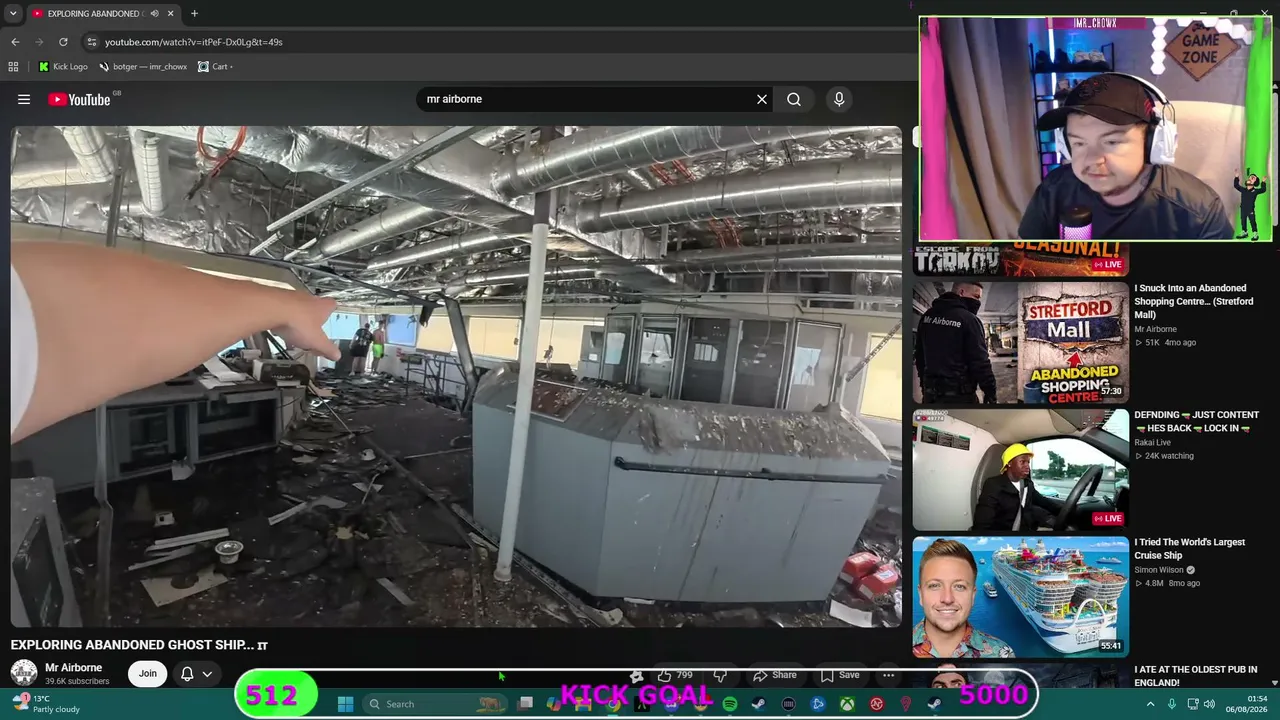Open the Xbox app from the taskbar

[x=847, y=704]
